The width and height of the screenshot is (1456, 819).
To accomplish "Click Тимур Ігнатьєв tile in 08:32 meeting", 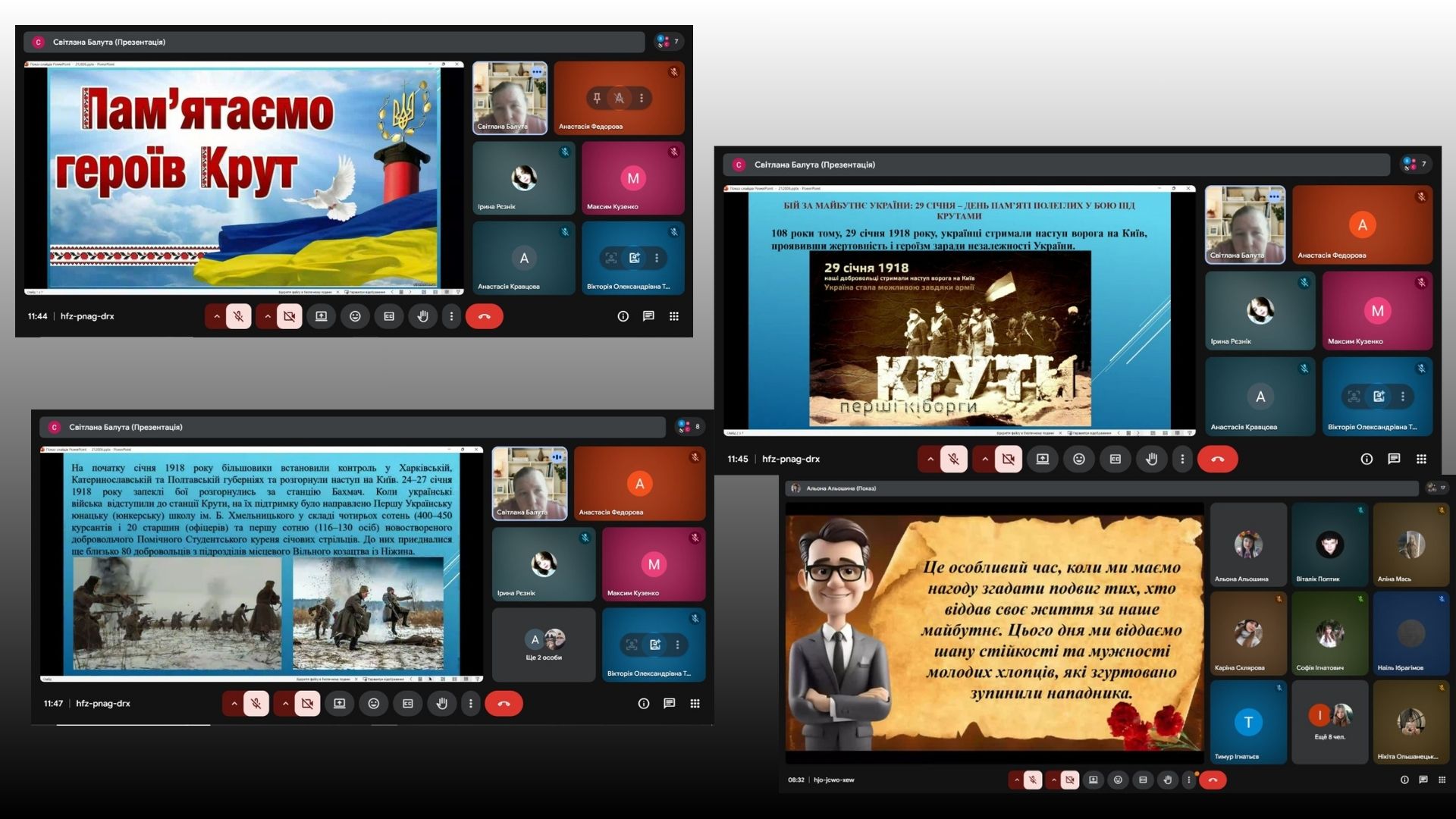I will (x=1247, y=722).
